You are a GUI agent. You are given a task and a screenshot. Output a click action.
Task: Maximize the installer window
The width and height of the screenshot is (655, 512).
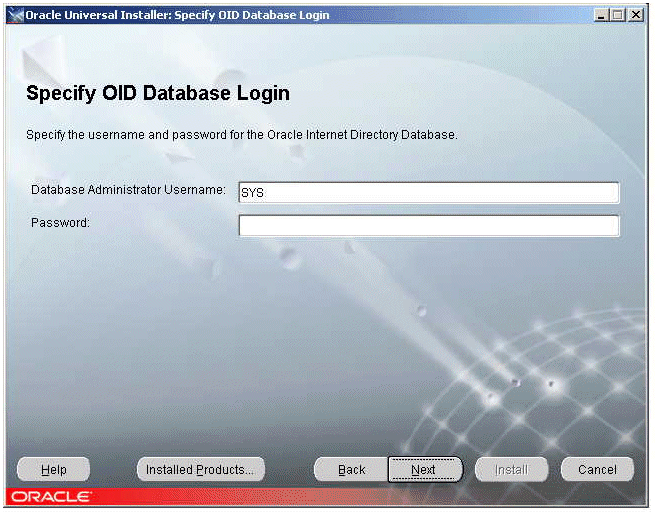click(x=617, y=15)
